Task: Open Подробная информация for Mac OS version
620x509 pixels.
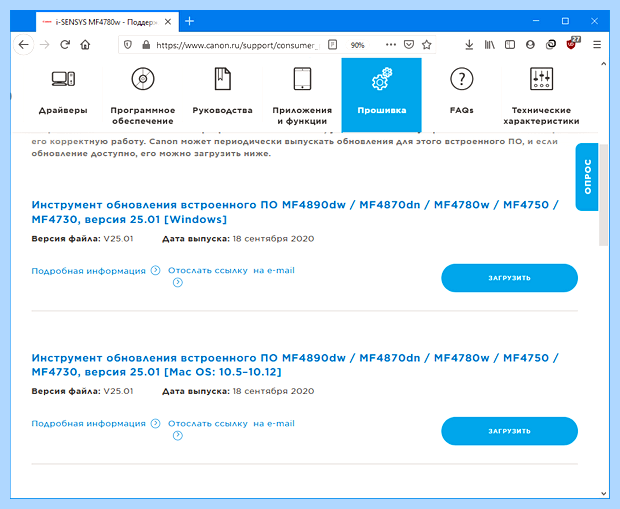Action: pyautogui.click(x=96, y=424)
